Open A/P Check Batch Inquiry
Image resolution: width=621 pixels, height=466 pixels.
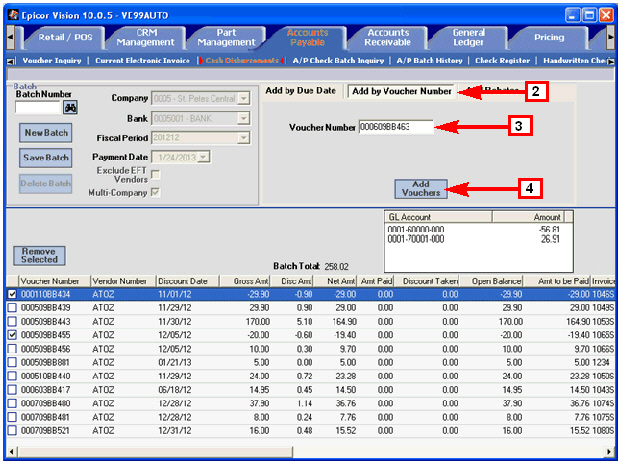pos(338,61)
